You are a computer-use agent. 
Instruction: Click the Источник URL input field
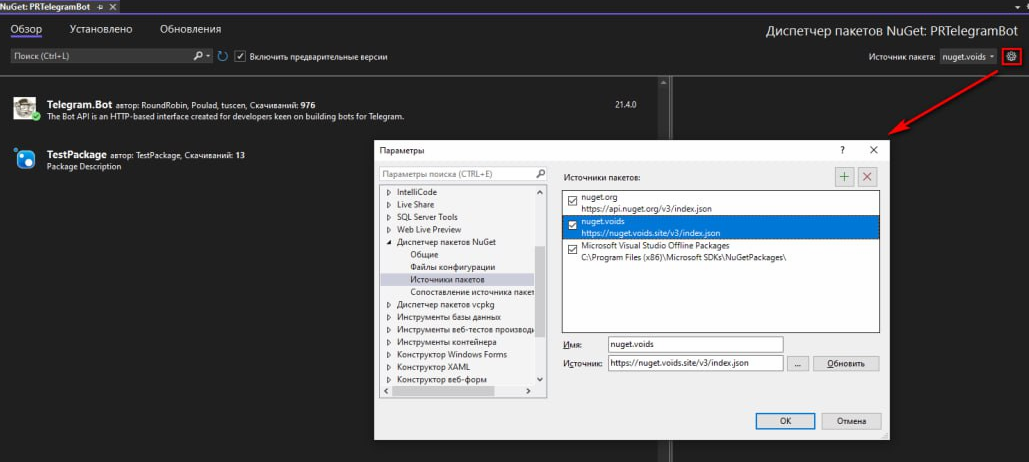696,363
